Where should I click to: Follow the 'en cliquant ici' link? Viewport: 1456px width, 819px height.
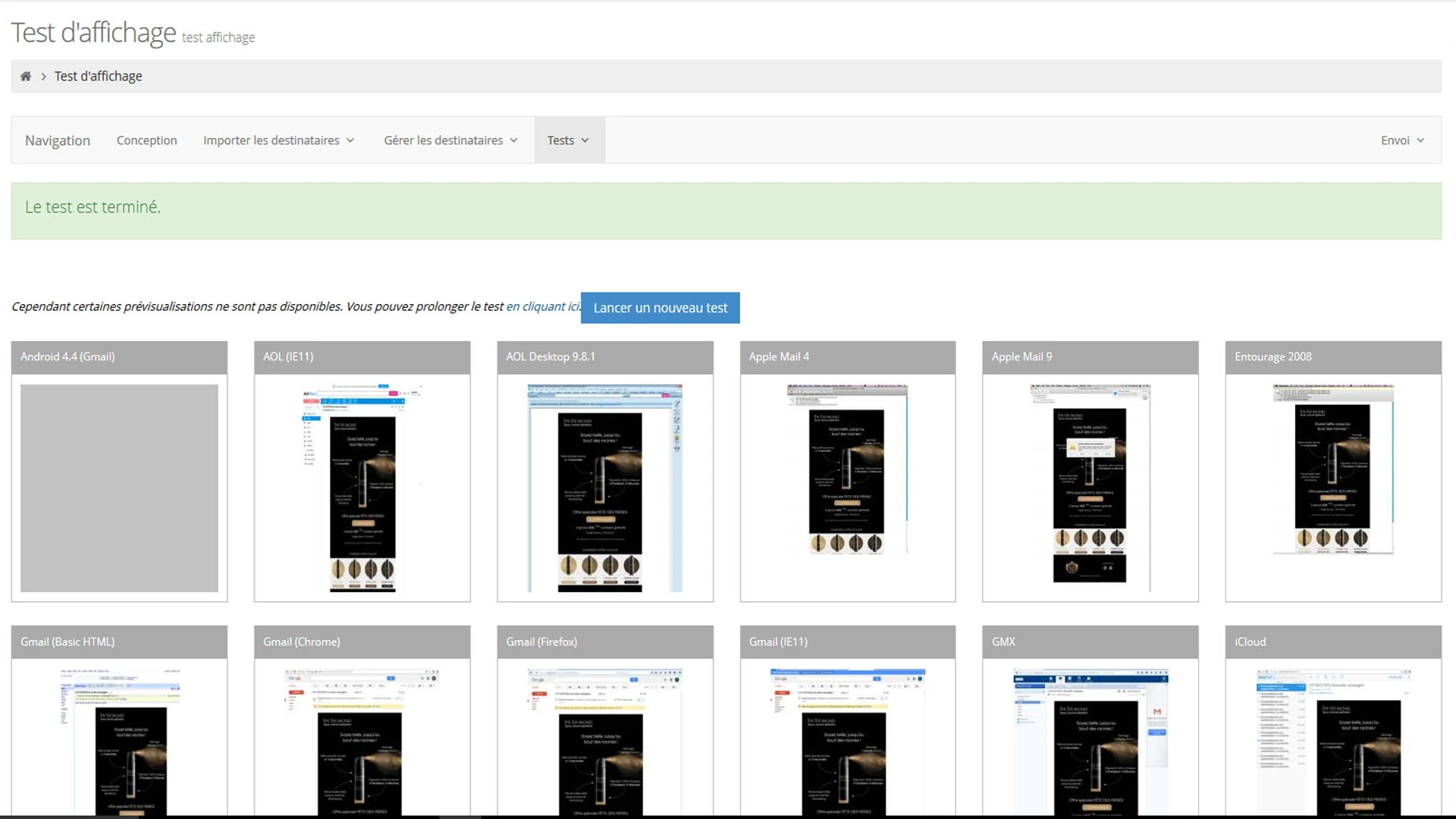[x=542, y=306]
